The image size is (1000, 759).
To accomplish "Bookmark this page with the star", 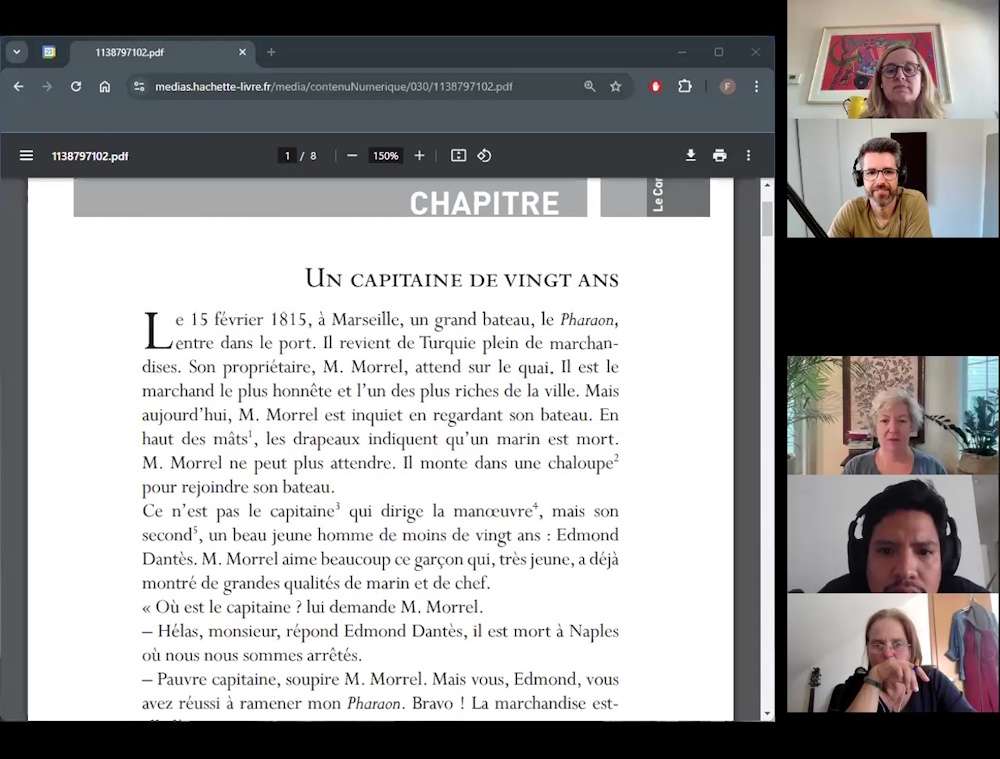I will [x=615, y=86].
